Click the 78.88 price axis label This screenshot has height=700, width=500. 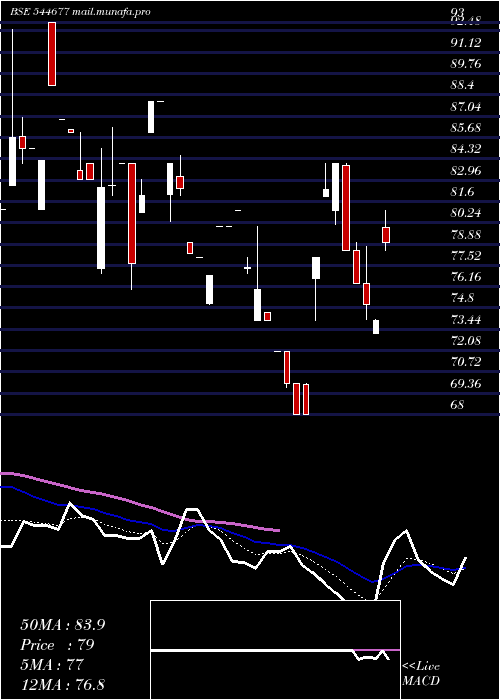pyautogui.click(x=466, y=234)
